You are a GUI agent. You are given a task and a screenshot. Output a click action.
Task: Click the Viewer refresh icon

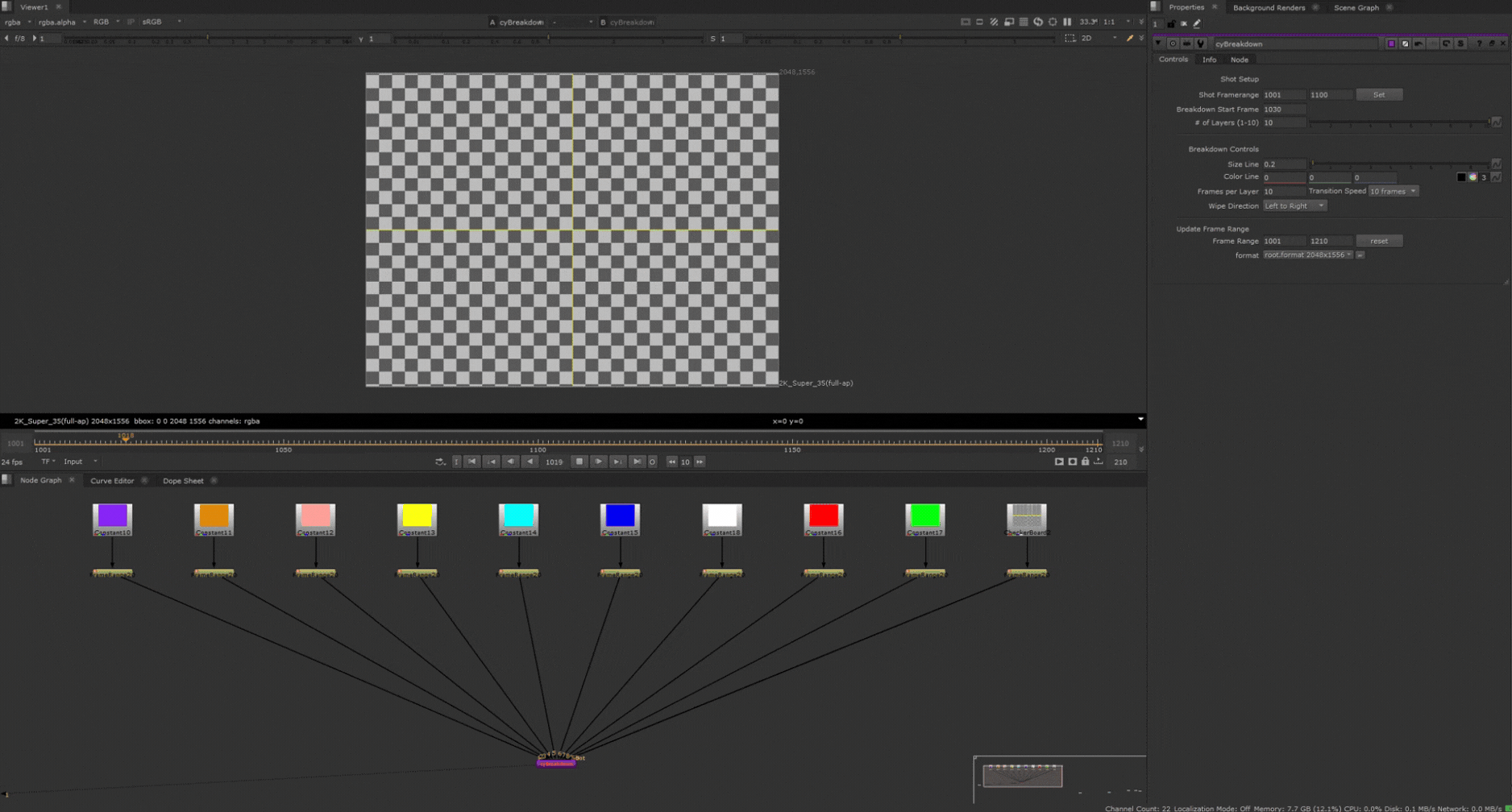(1038, 22)
